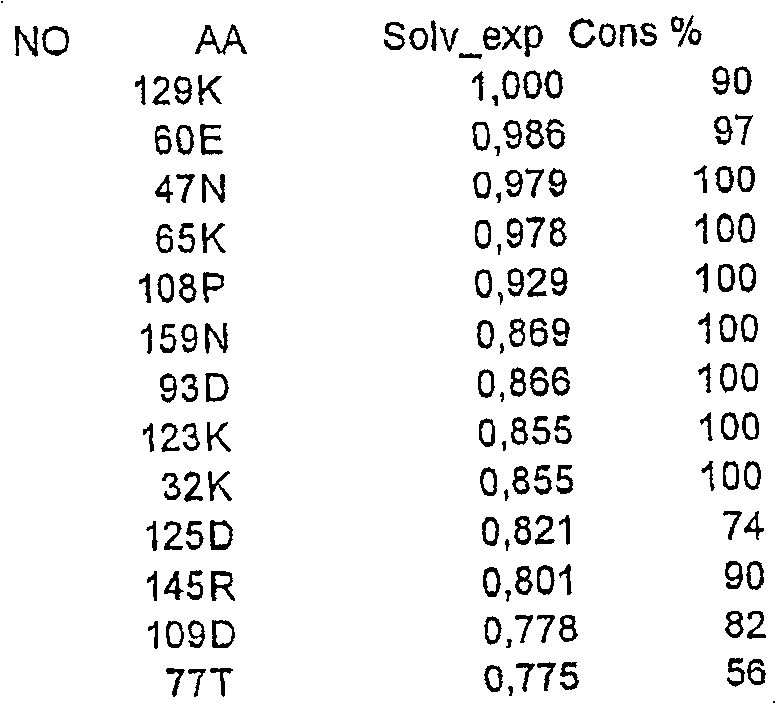
Task: Select the Solv_exp column header
Action: 465,38
